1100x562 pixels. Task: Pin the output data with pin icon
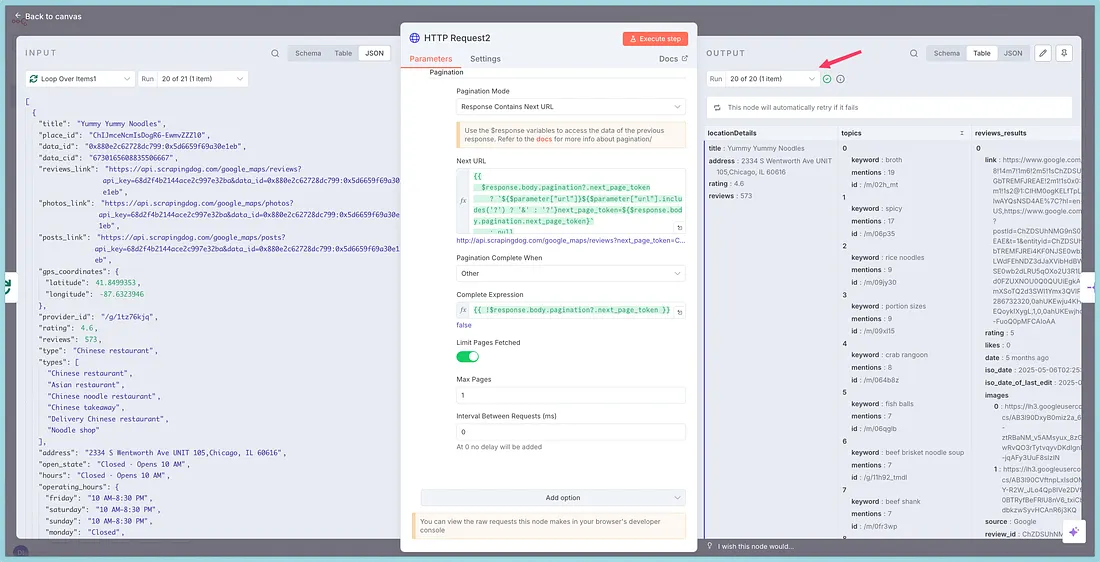(1065, 53)
